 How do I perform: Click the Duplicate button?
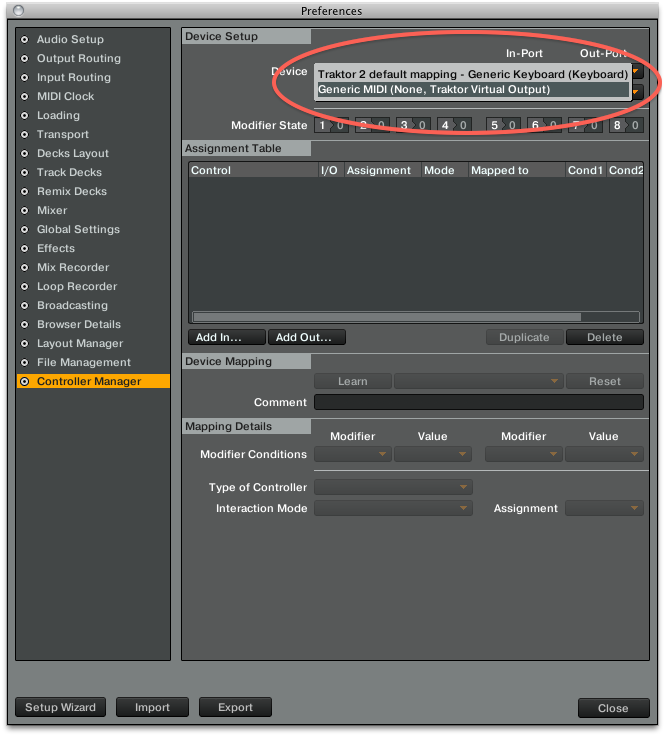(524, 337)
